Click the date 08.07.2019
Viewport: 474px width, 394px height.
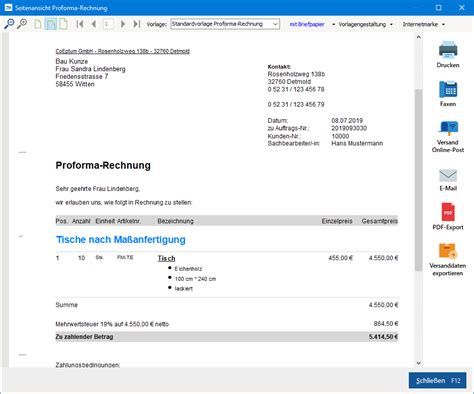coord(347,121)
